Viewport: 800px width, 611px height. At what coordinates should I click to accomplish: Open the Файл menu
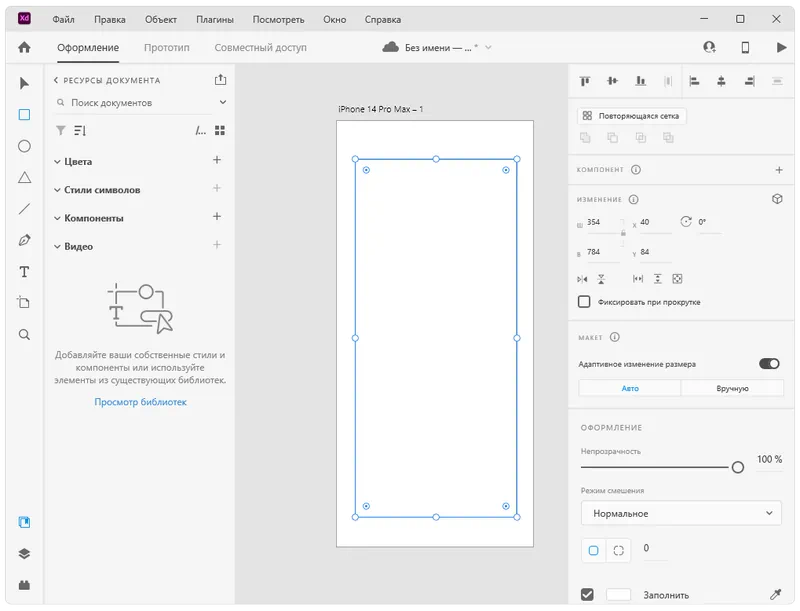[63, 19]
